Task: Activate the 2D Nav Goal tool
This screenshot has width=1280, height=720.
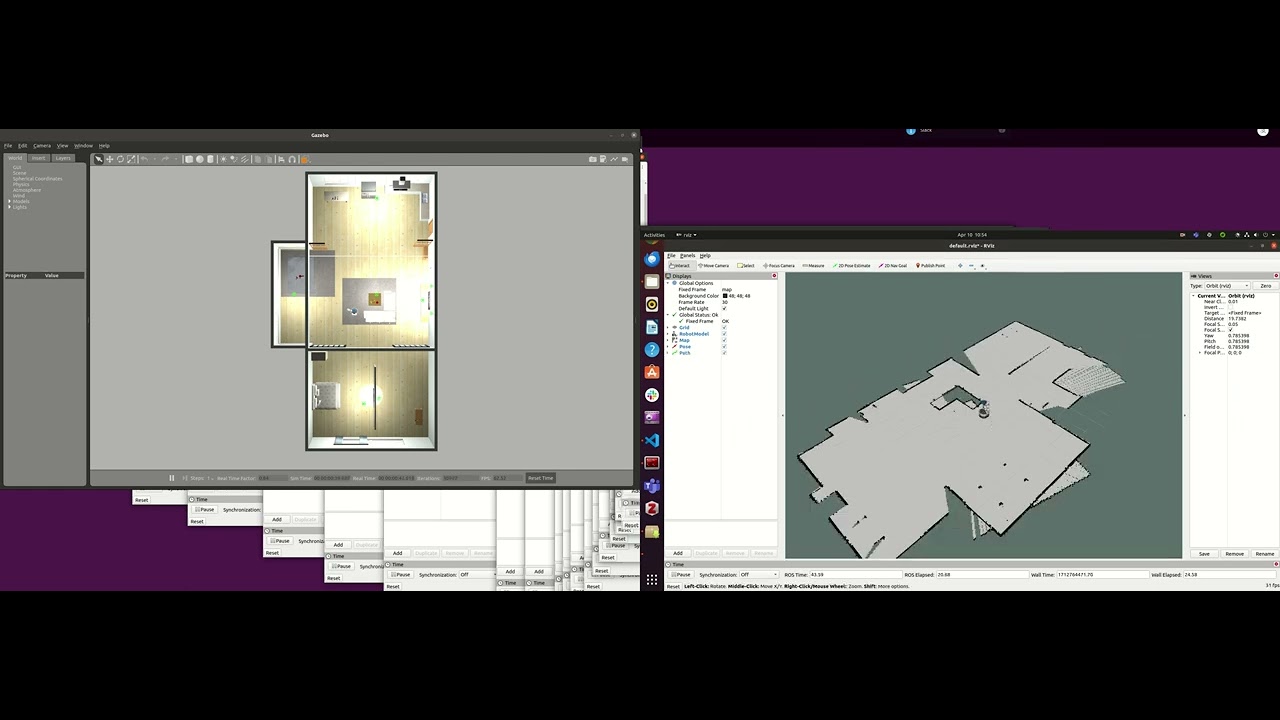Action: pos(893,266)
